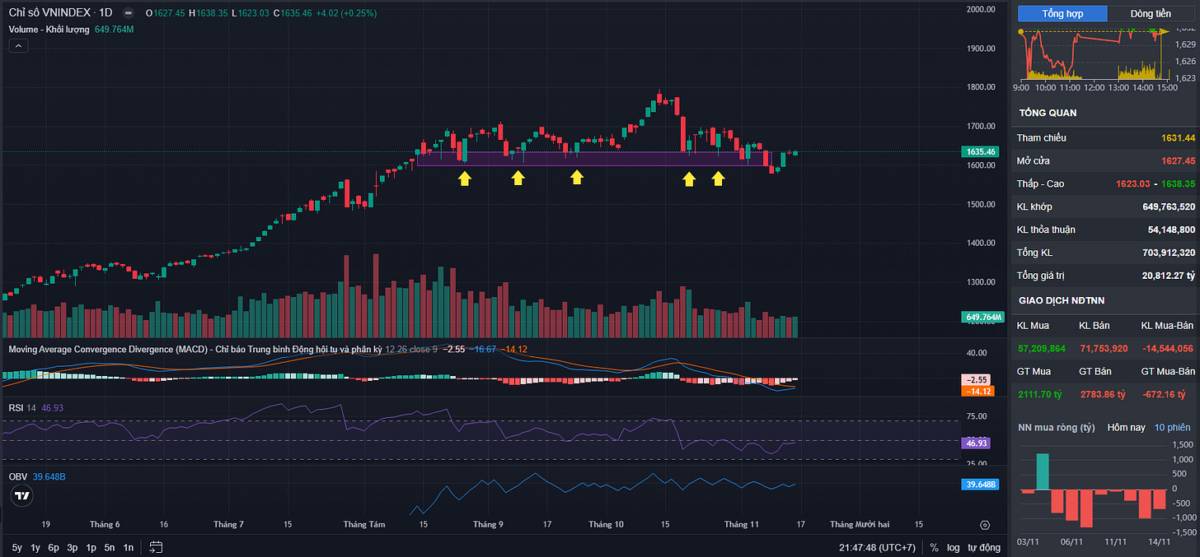Screen dimensions: 1200x557
Task: Select the 6p time range
Action: pos(54,547)
